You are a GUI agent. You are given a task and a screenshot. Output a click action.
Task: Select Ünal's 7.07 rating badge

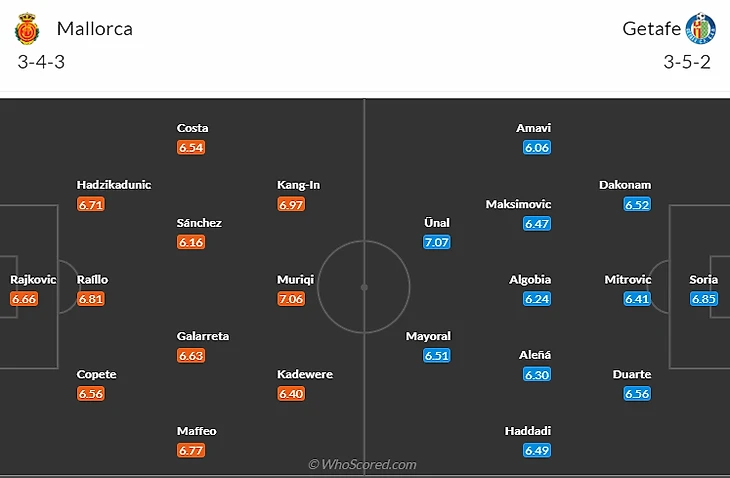[x=436, y=242]
